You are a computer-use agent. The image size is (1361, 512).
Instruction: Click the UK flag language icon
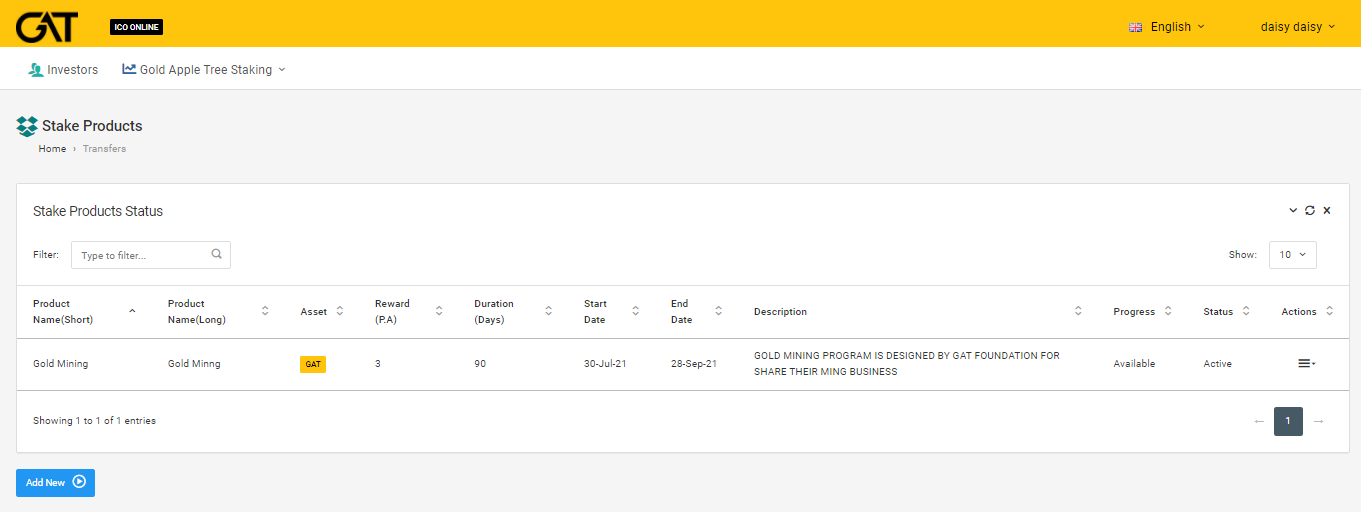point(1135,27)
